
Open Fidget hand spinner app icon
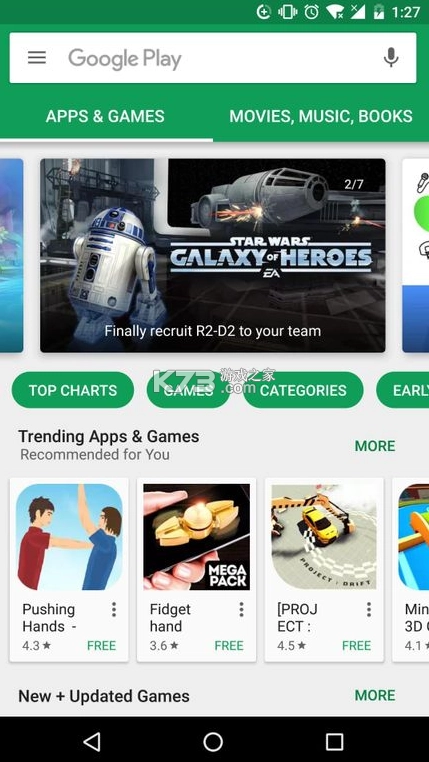coord(196,537)
